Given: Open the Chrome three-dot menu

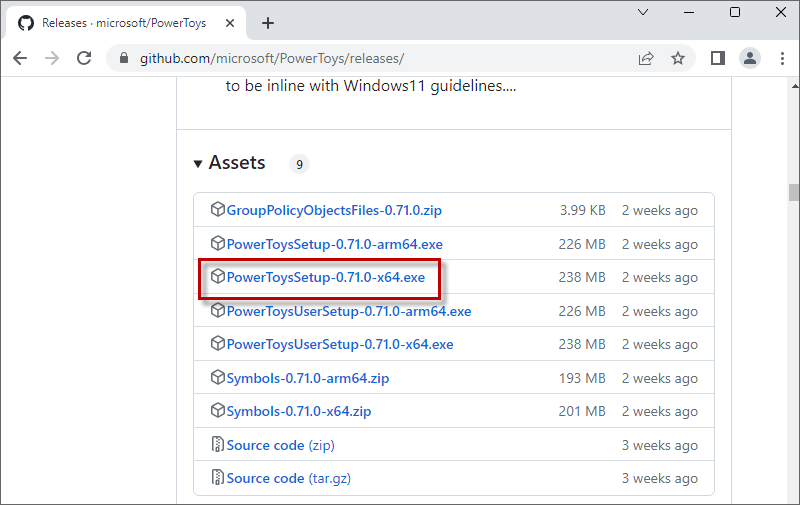Looking at the screenshot, I should coord(782,58).
